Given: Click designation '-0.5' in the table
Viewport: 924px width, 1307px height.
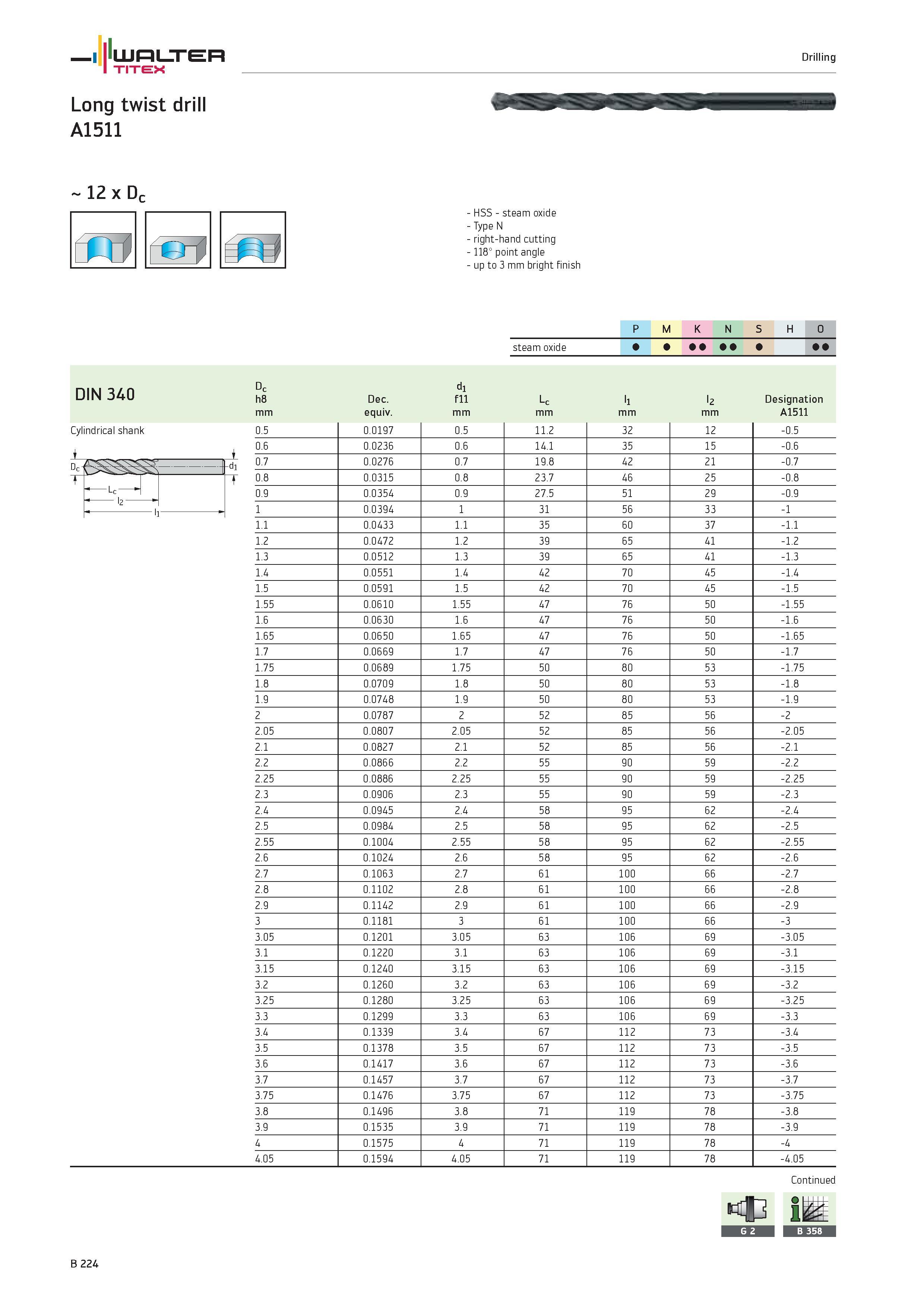Looking at the screenshot, I should click(789, 430).
